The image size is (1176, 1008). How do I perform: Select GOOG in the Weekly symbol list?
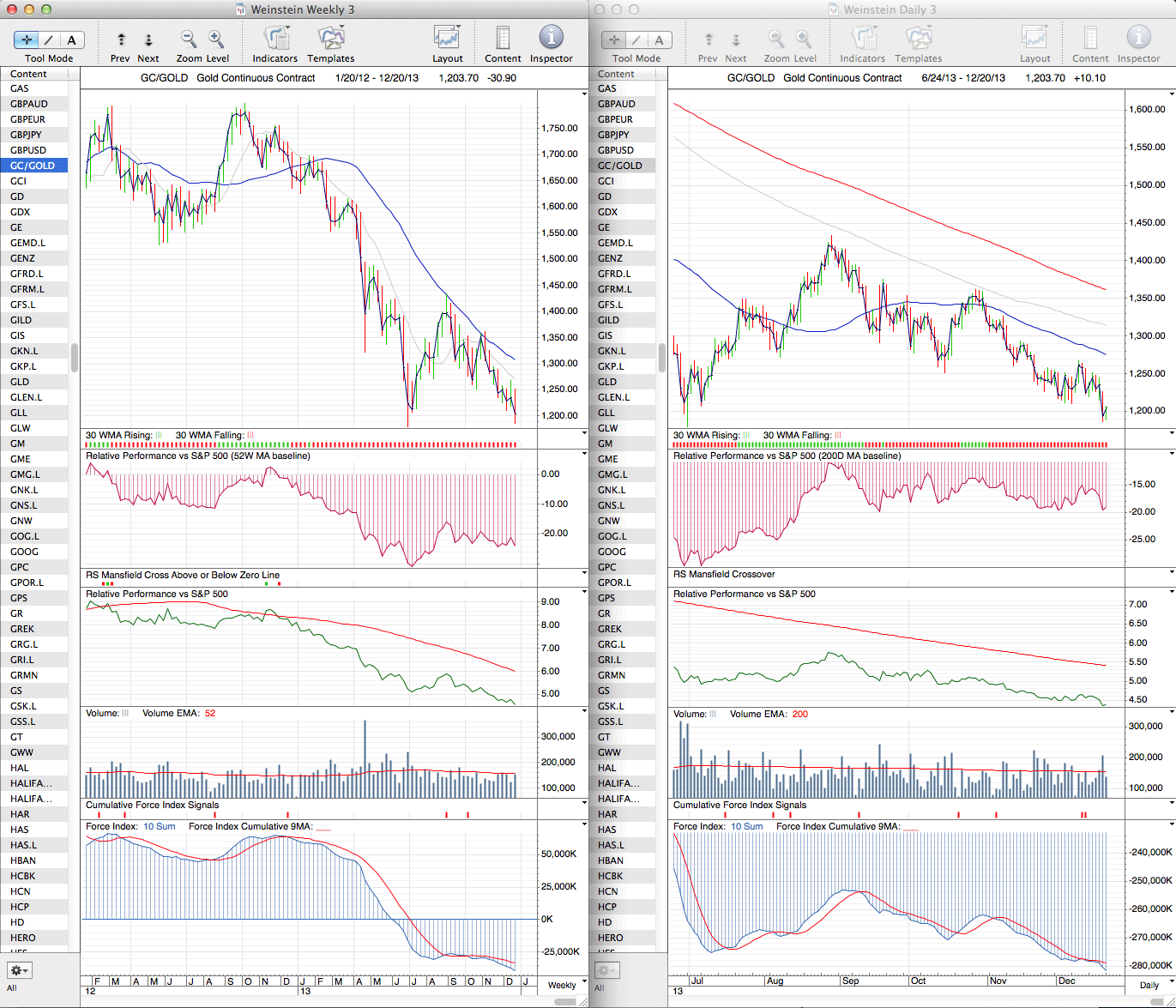(24, 552)
